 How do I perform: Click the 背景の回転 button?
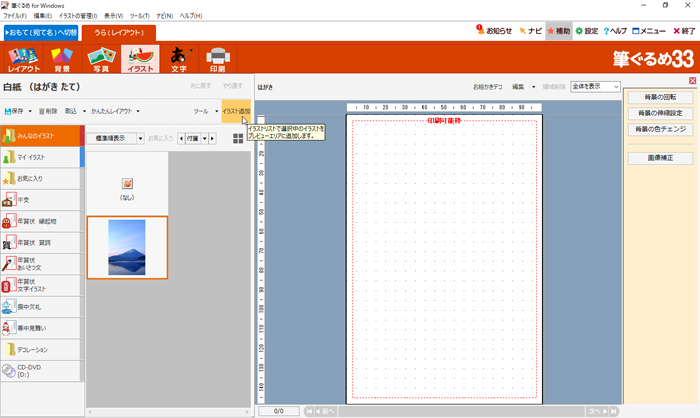click(x=659, y=97)
